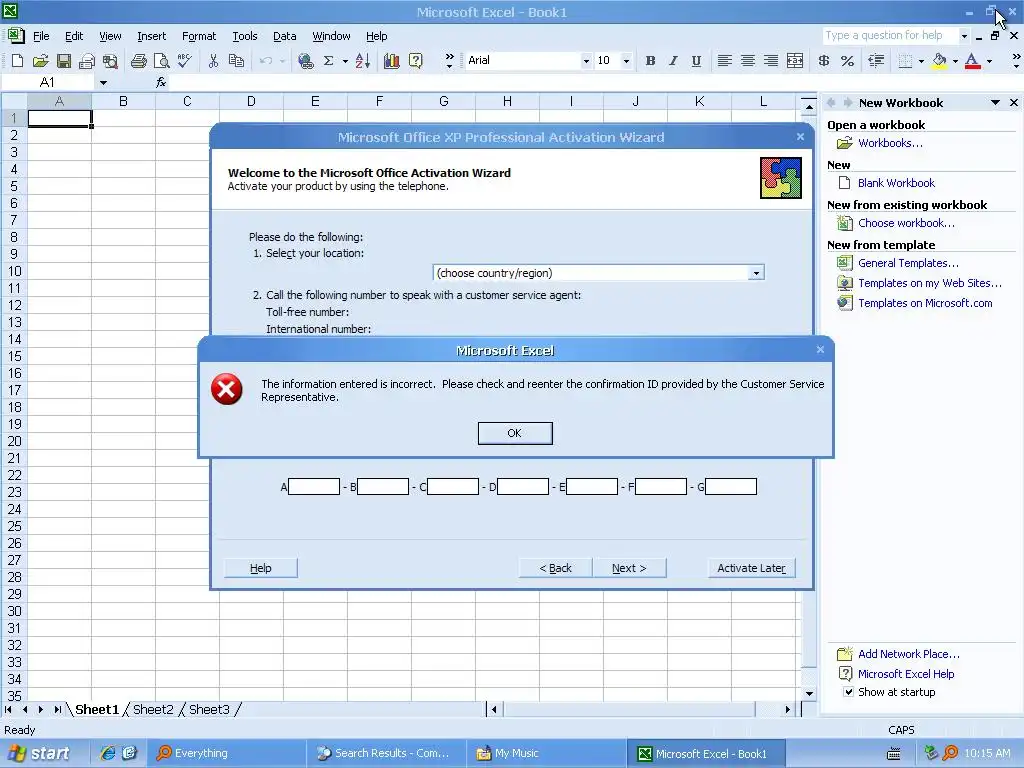Click the Decrease Indent icon
The height and width of the screenshot is (768, 1024).
tap(876, 61)
